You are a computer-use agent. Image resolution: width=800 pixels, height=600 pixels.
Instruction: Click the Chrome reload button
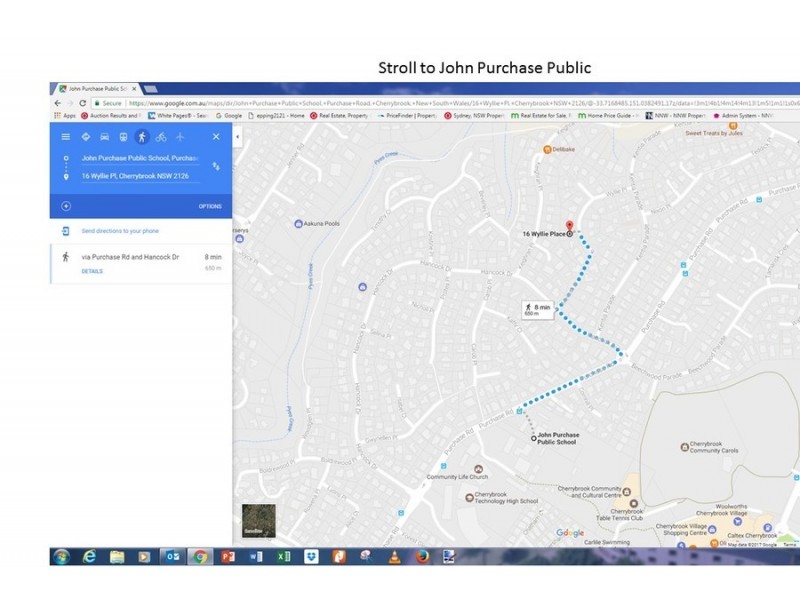(82, 103)
